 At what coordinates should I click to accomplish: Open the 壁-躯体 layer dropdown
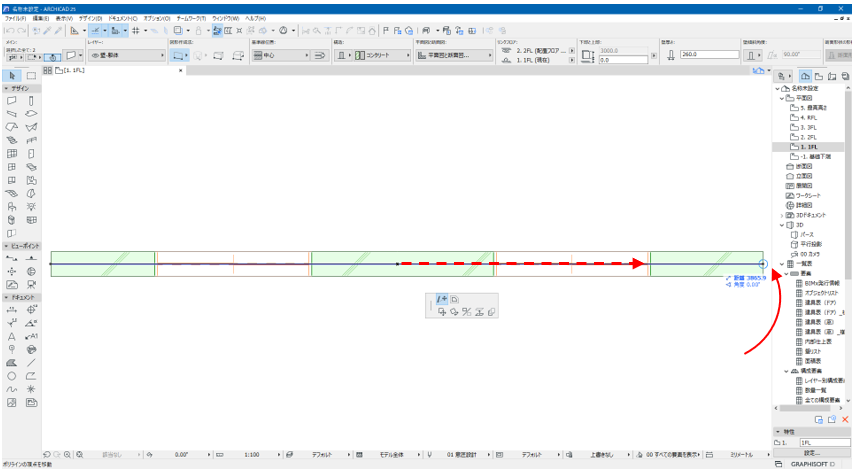pyautogui.click(x=127, y=55)
